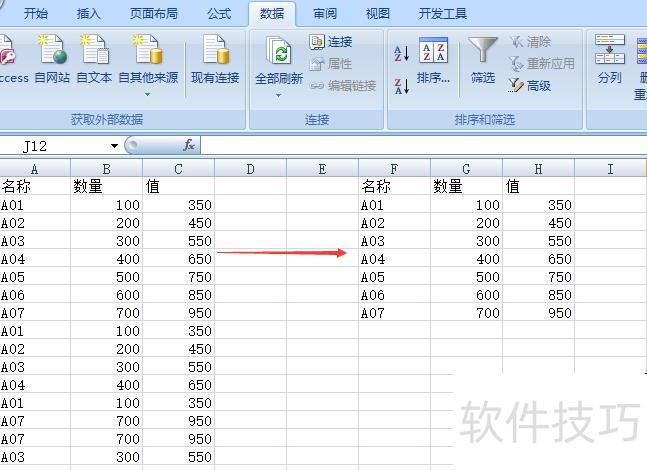Switch to the 开始 (Home) tab
Screen dimensions: 647x470
35,14
